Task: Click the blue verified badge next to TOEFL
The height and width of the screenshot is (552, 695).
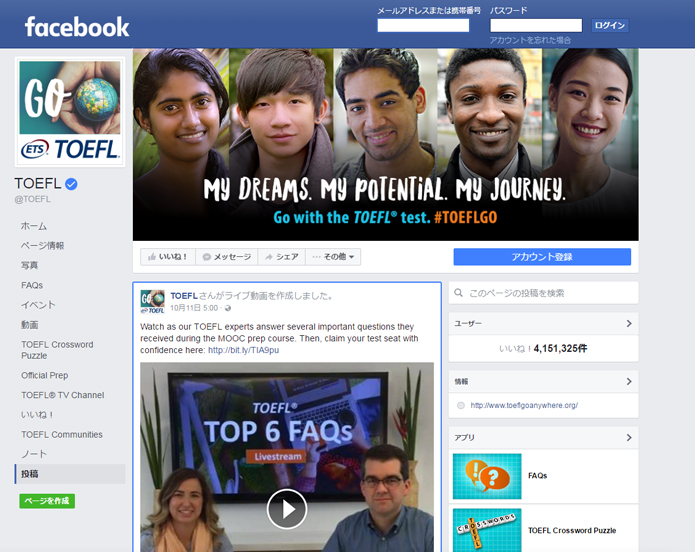Action: (x=71, y=184)
